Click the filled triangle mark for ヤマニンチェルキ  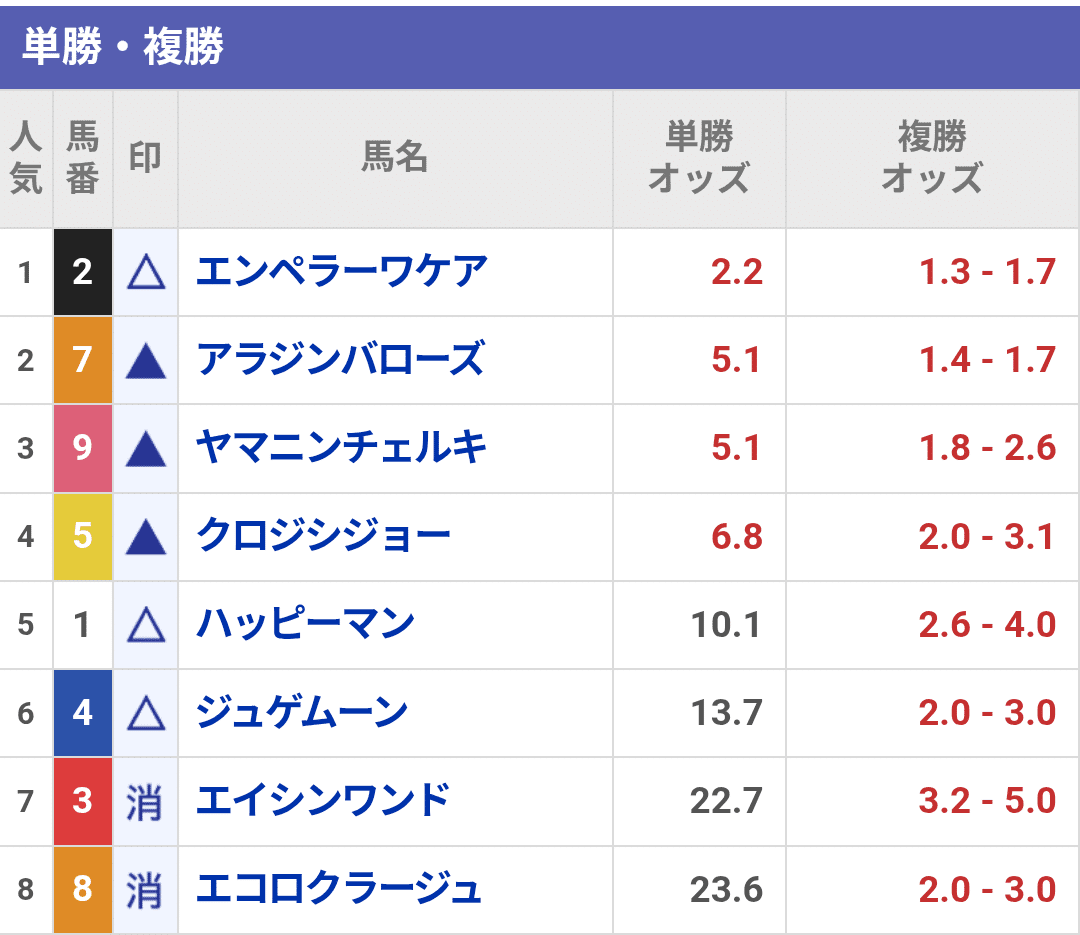tap(146, 449)
